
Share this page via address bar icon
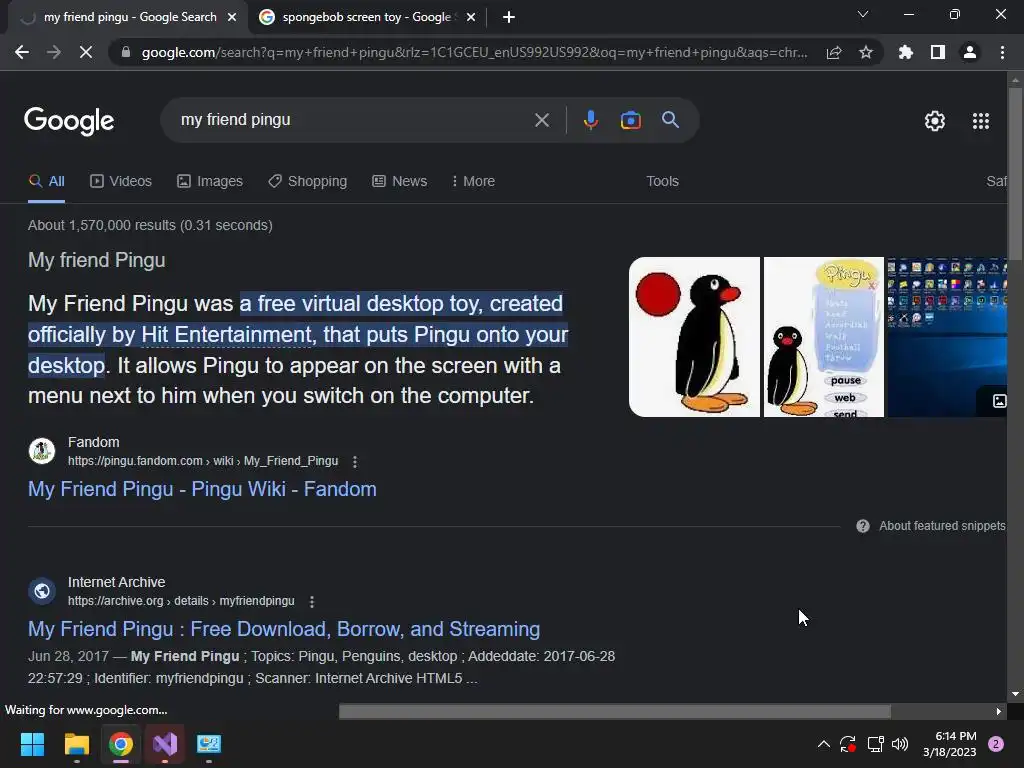click(834, 52)
